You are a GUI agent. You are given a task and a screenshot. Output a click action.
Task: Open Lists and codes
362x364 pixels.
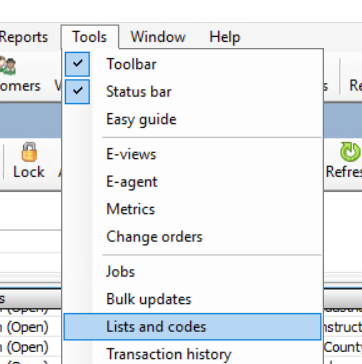[x=192, y=327]
